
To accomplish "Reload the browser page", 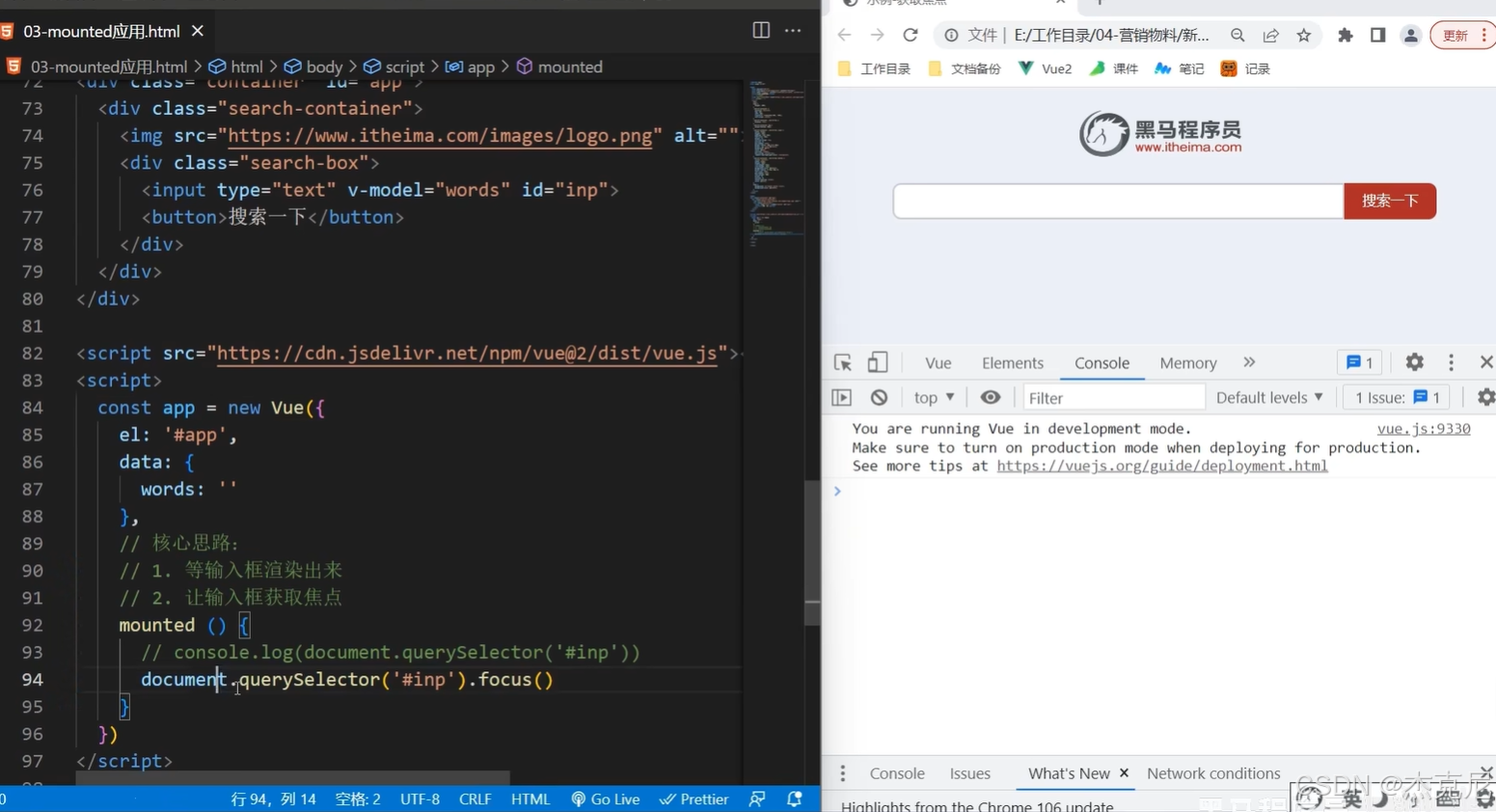I will (x=910, y=35).
